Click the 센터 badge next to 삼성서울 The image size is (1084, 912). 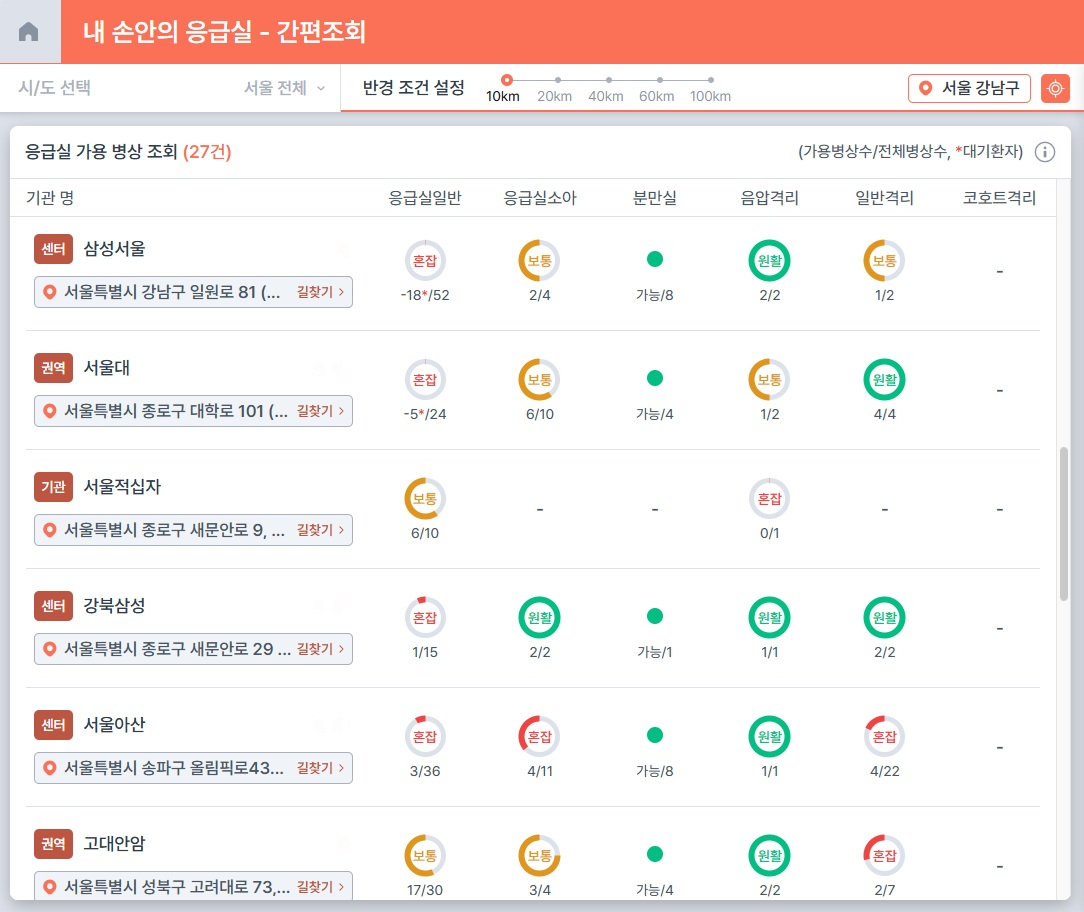[x=53, y=249]
